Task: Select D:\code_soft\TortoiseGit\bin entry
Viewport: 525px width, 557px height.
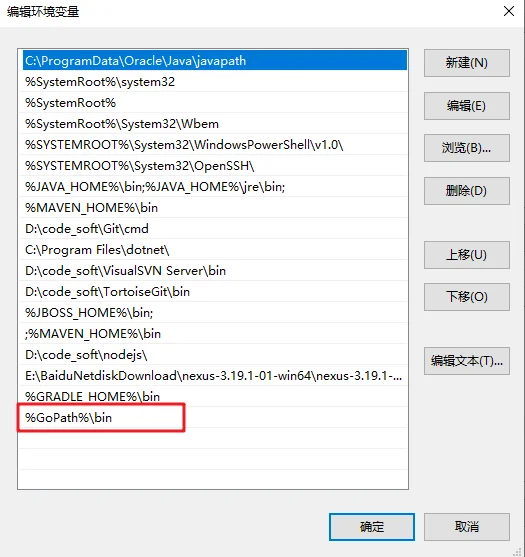Action: tap(213, 291)
